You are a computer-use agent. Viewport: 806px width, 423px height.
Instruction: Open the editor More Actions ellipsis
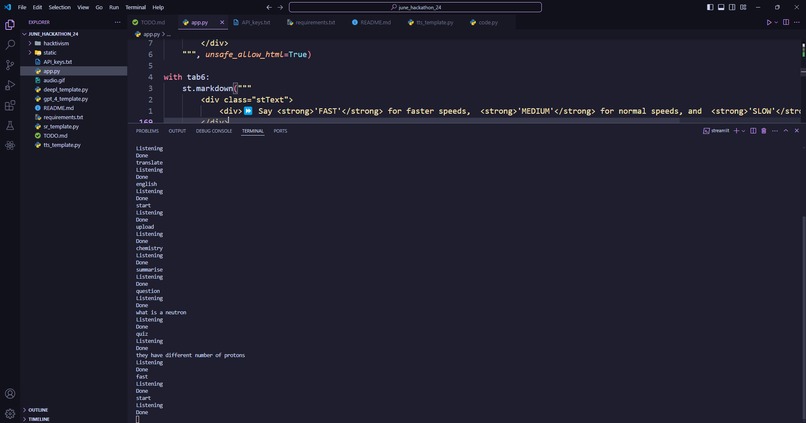tap(797, 22)
